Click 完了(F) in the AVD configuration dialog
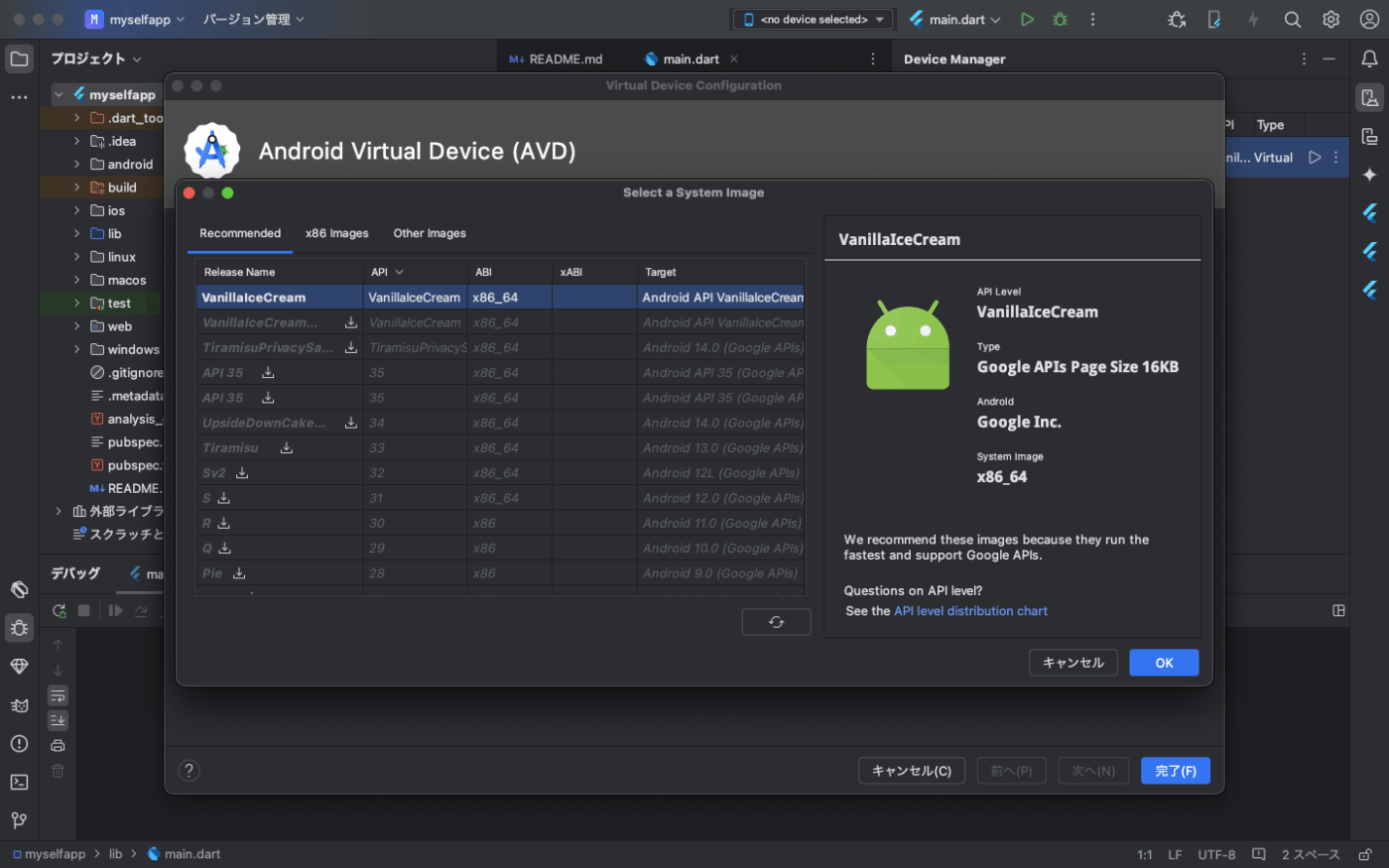This screenshot has height=868, width=1389. click(x=1176, y=771)
